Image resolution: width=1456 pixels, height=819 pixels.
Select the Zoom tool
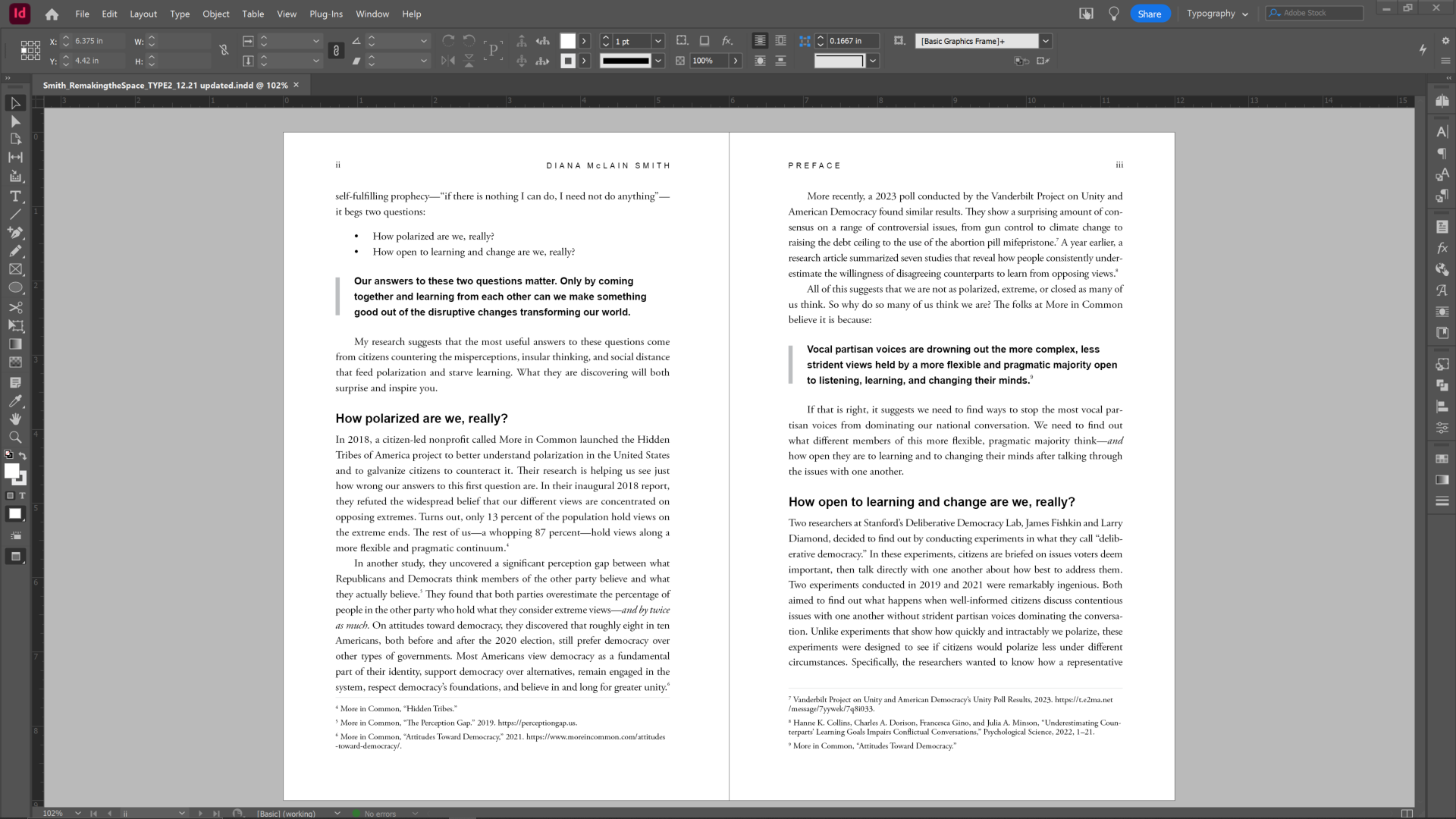(15, 438)
